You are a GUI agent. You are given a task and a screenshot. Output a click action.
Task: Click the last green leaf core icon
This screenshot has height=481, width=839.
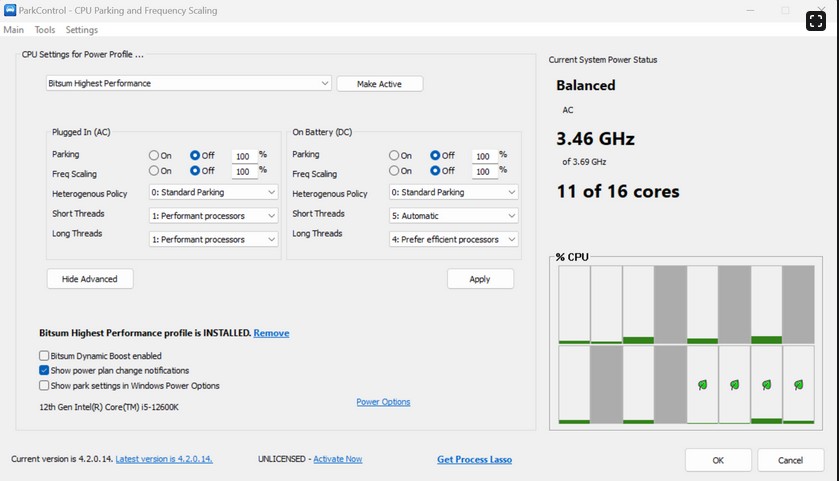click(x=798, y=384)
